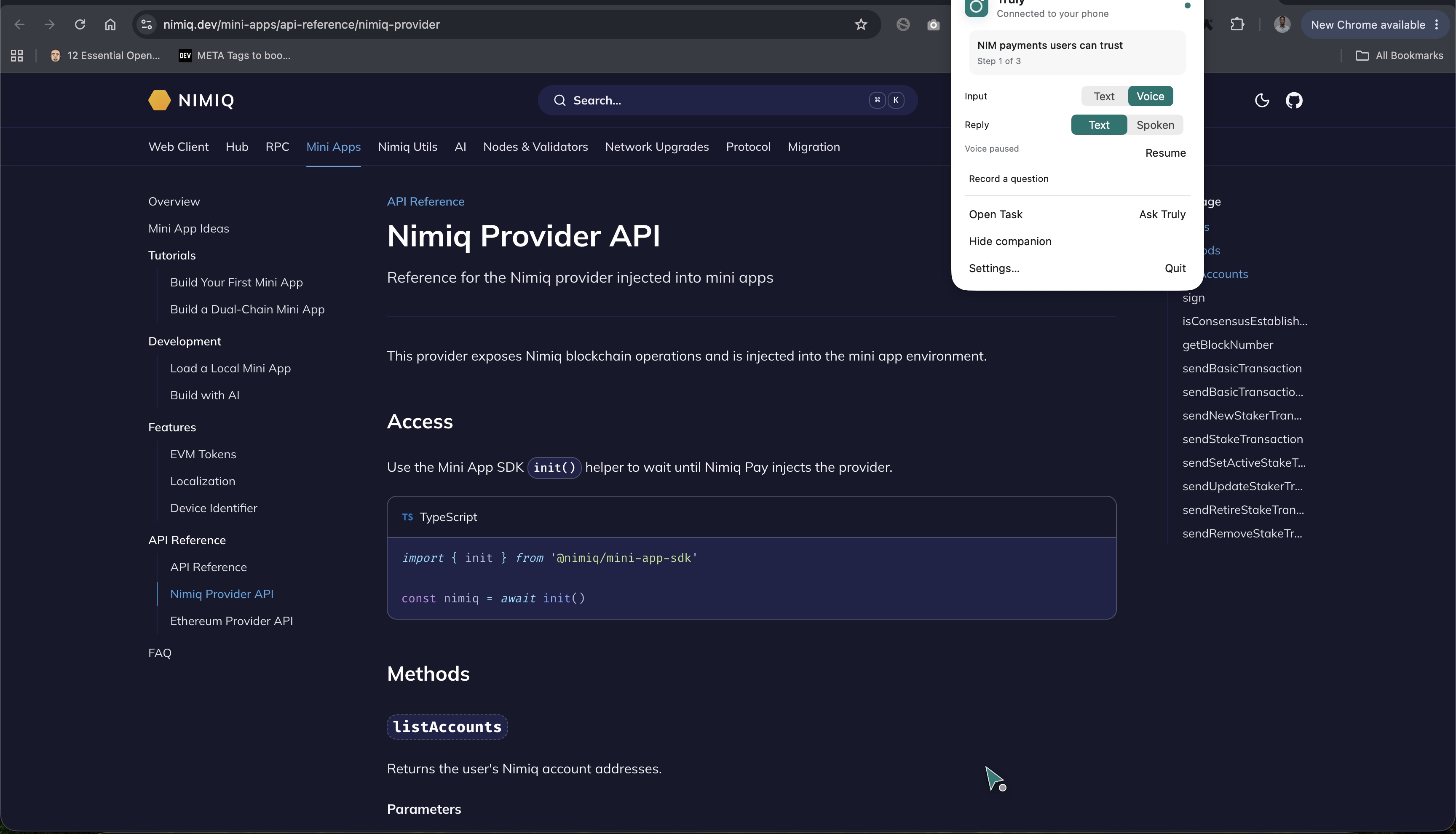Click the listAccounts method heading
1456x834 pixels.
(x=447, y=727)
